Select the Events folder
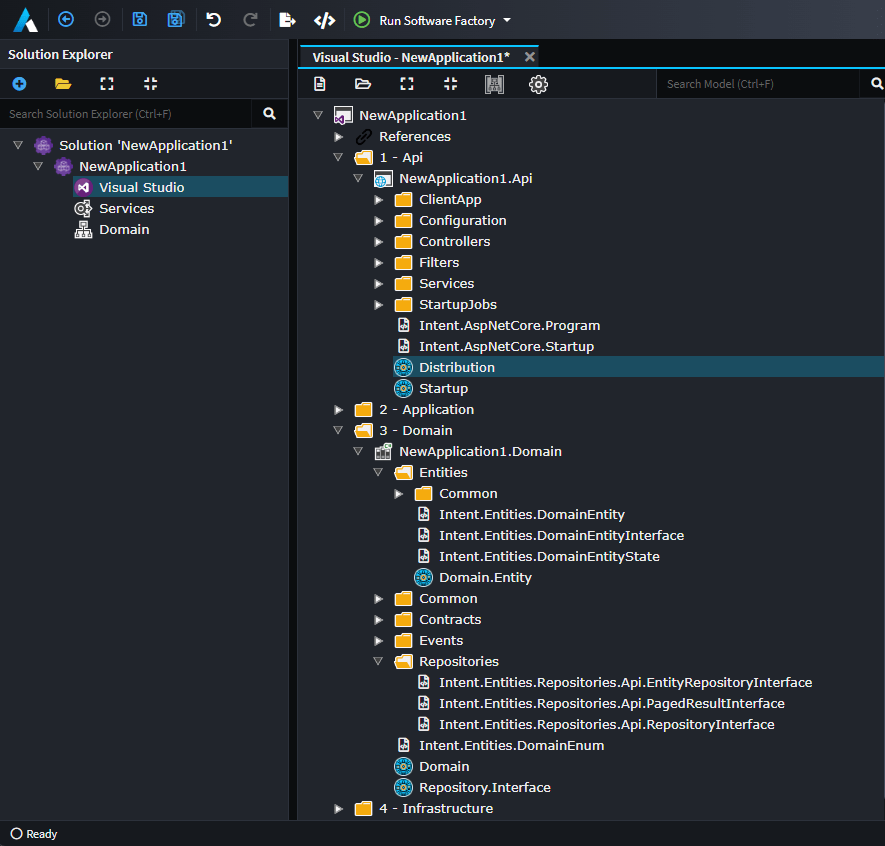Viewport: 885px width, 846px height. point(441,641)
